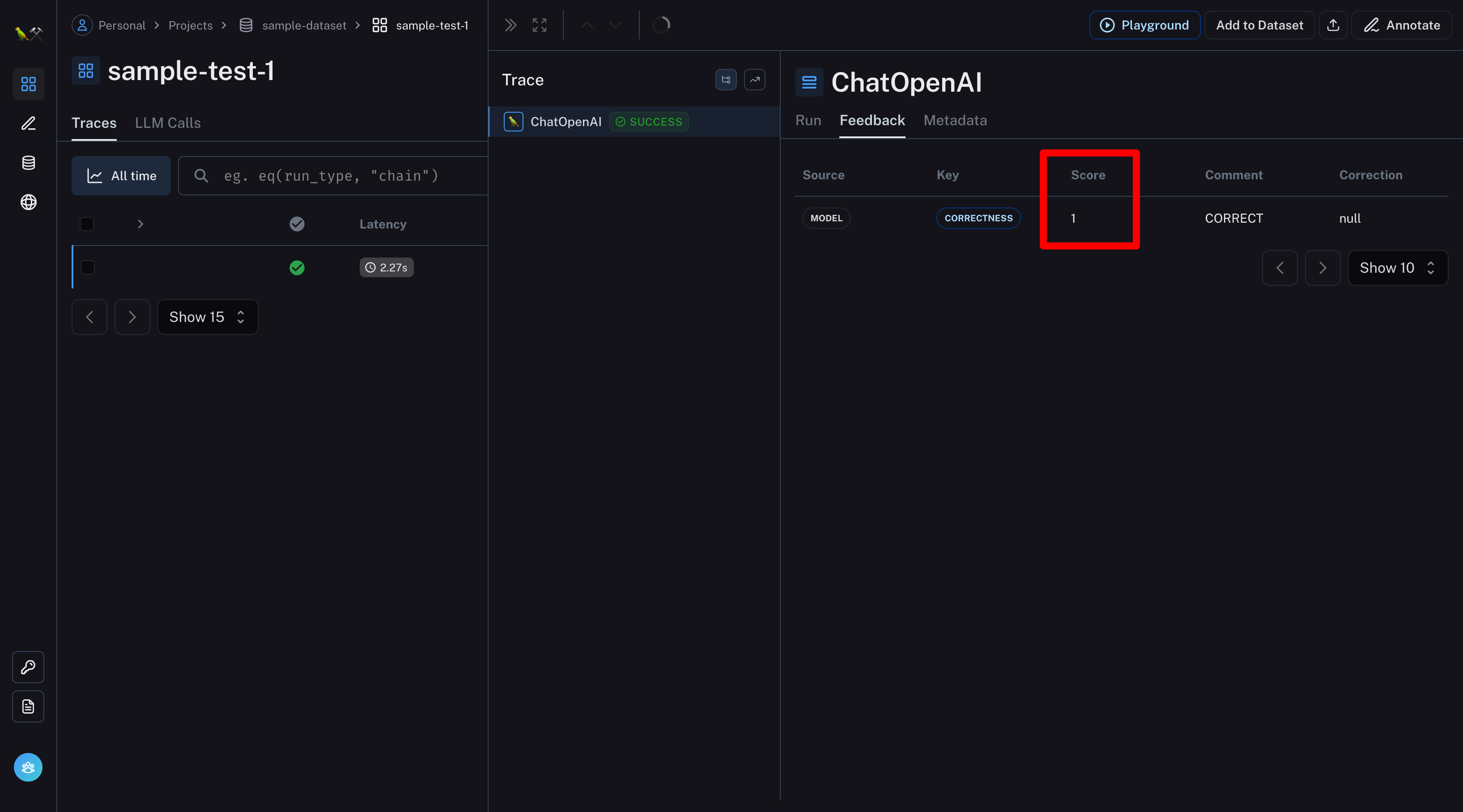Go to next run with down arrow
This screenshot has width=1463, height=812.
[616, 25]
